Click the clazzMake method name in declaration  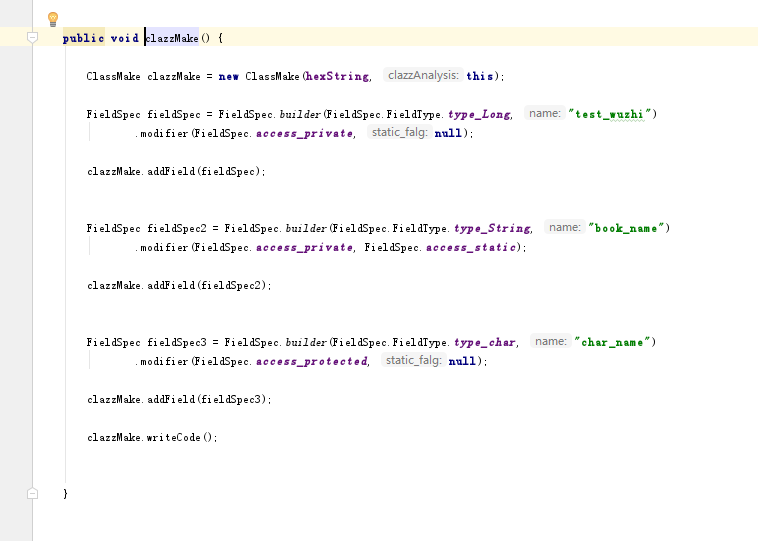172,38
